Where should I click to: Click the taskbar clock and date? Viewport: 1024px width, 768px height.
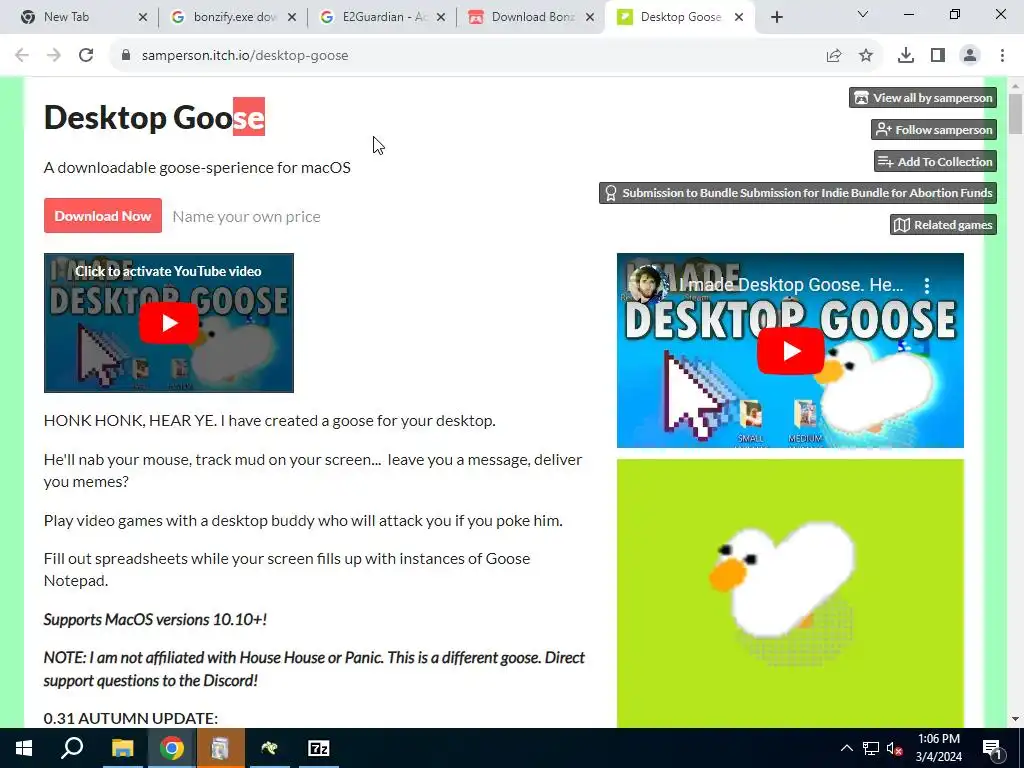(938, 748)
